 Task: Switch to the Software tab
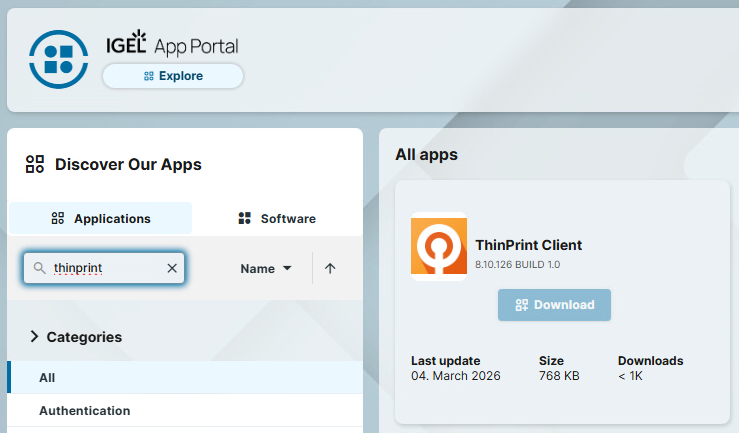pos(277,219)
